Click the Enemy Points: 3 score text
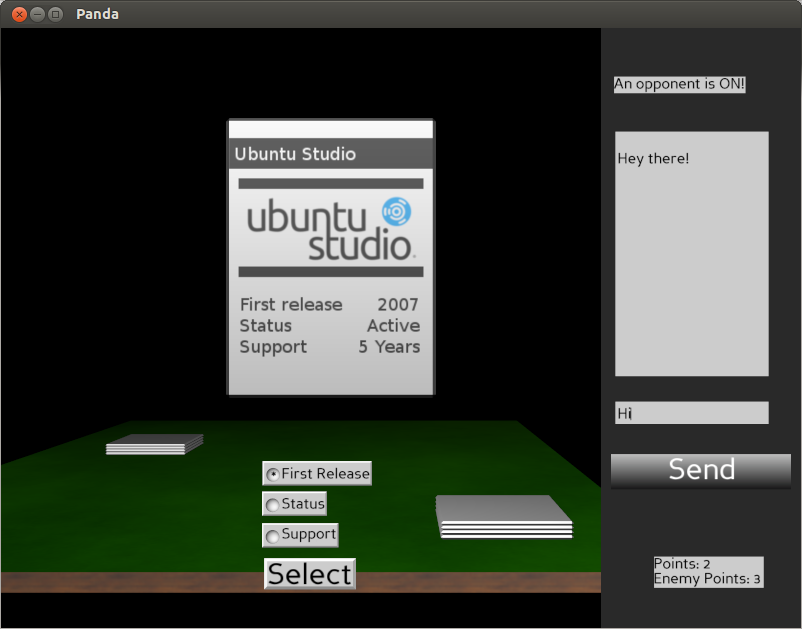The image size is (802, 629). 707,579
